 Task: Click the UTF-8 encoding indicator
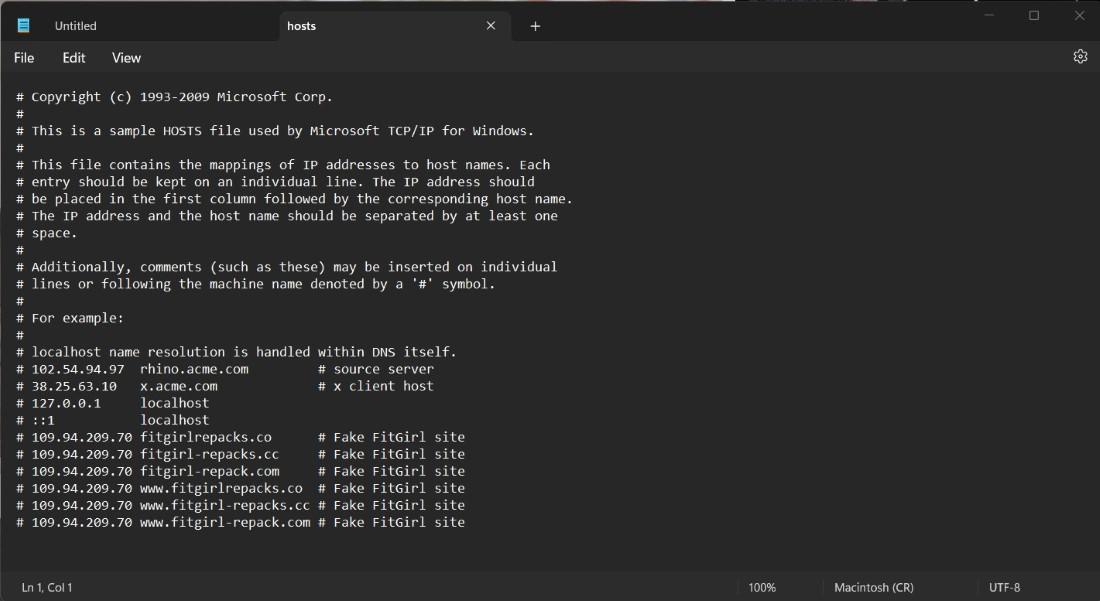pyautogui.click(x=1005, y=588)
